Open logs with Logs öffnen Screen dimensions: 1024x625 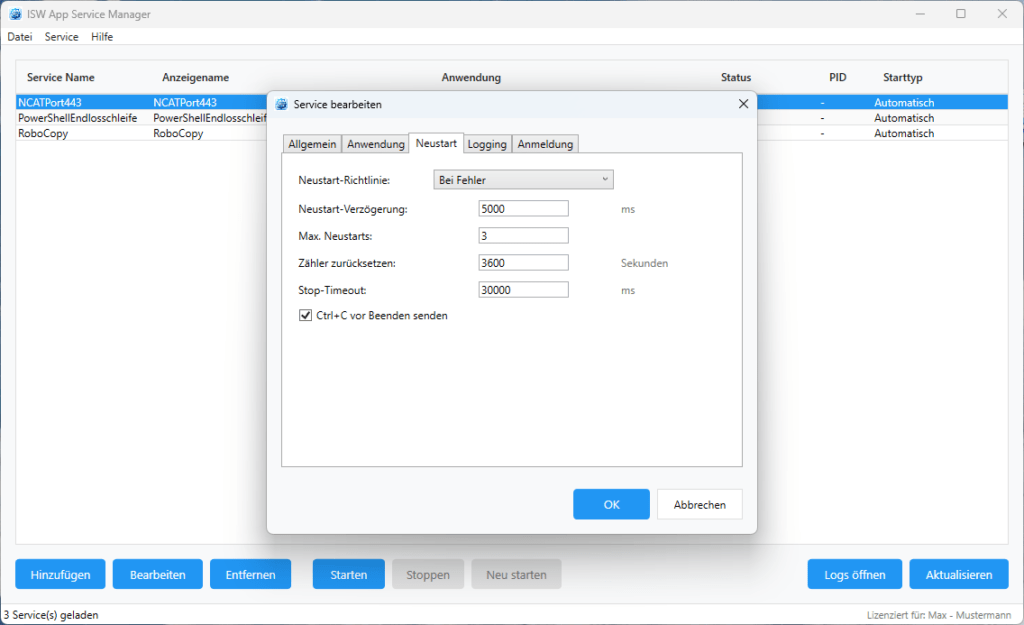(854, 574)
